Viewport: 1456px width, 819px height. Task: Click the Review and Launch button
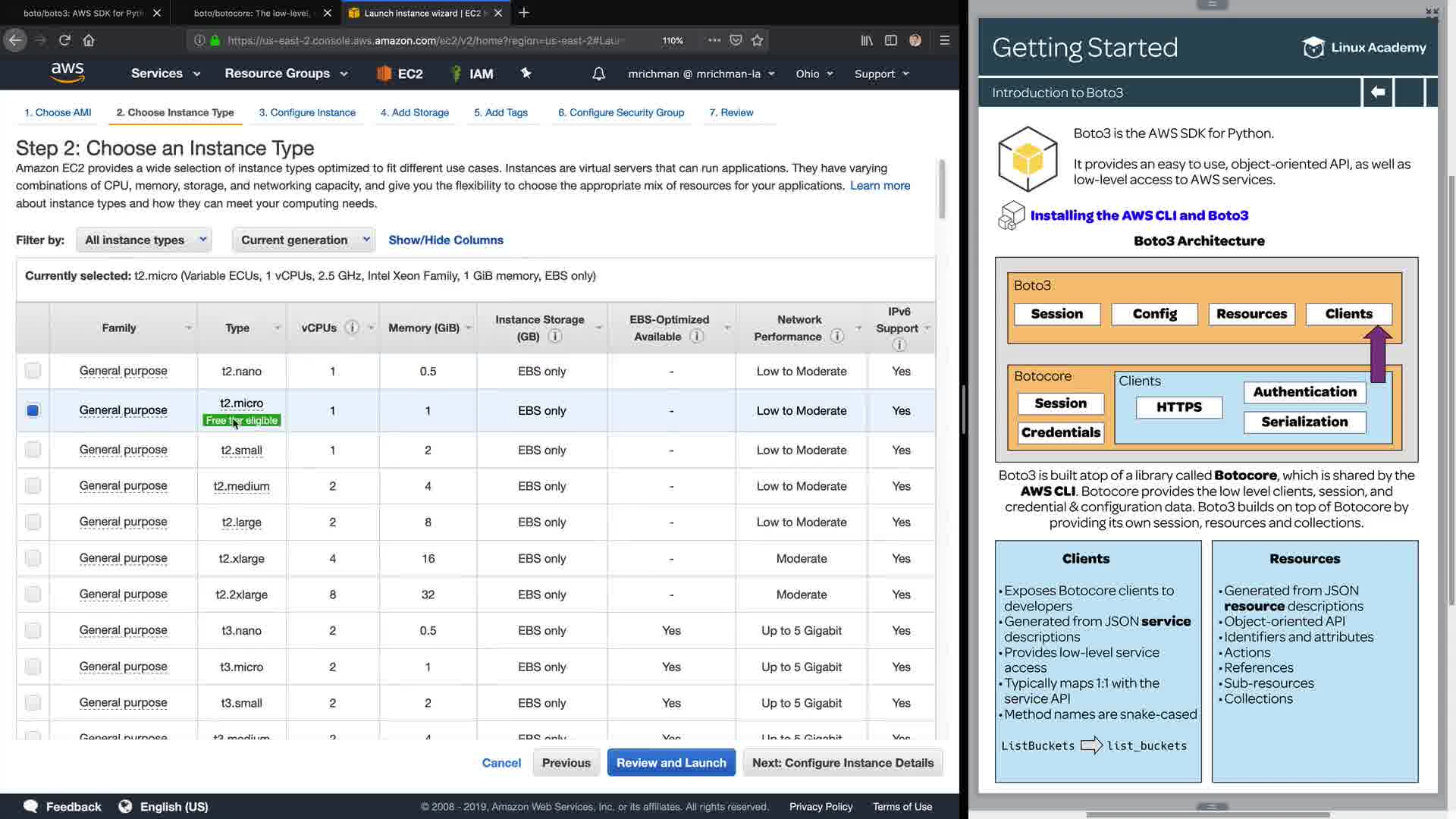tap(670, 763)
